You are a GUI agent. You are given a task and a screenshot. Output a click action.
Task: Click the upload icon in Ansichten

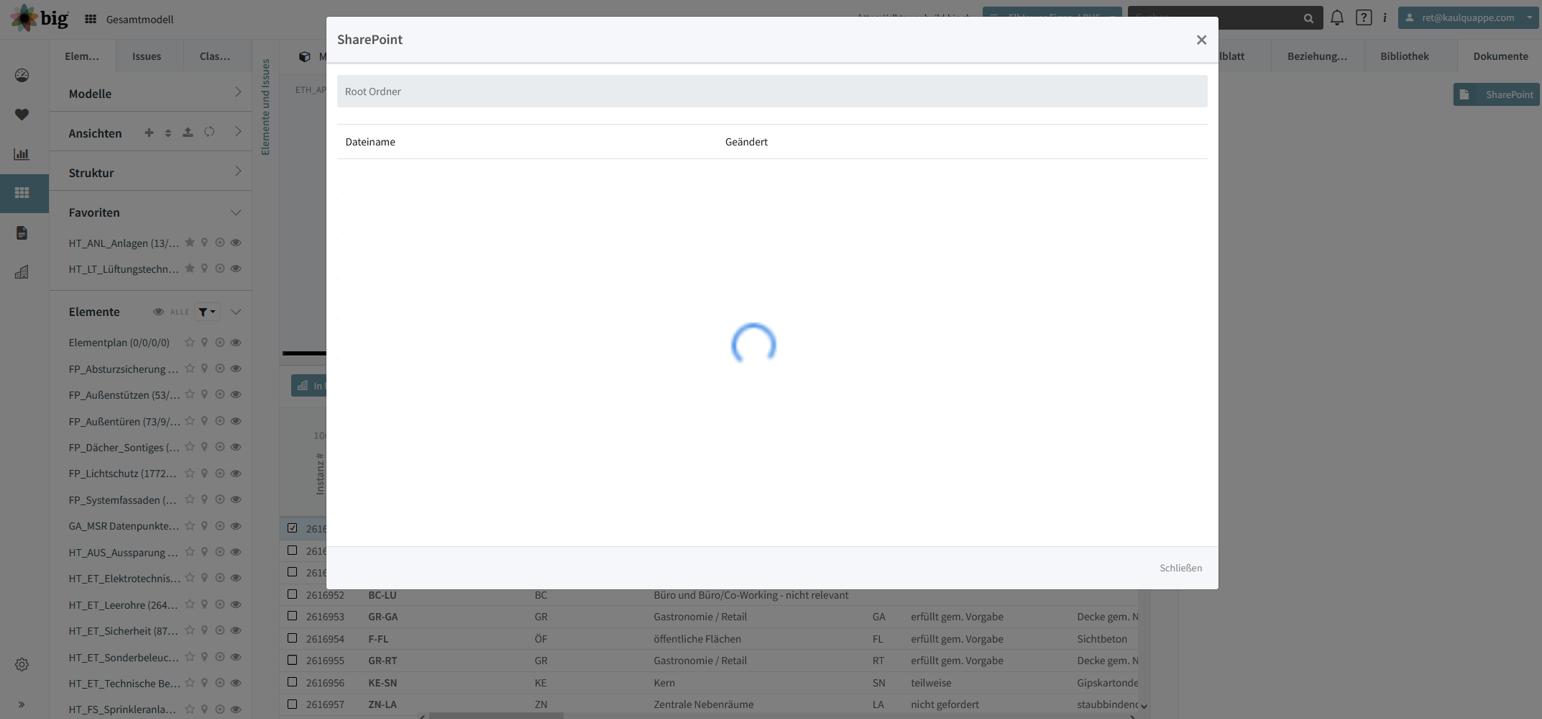[x=188, y=132]
